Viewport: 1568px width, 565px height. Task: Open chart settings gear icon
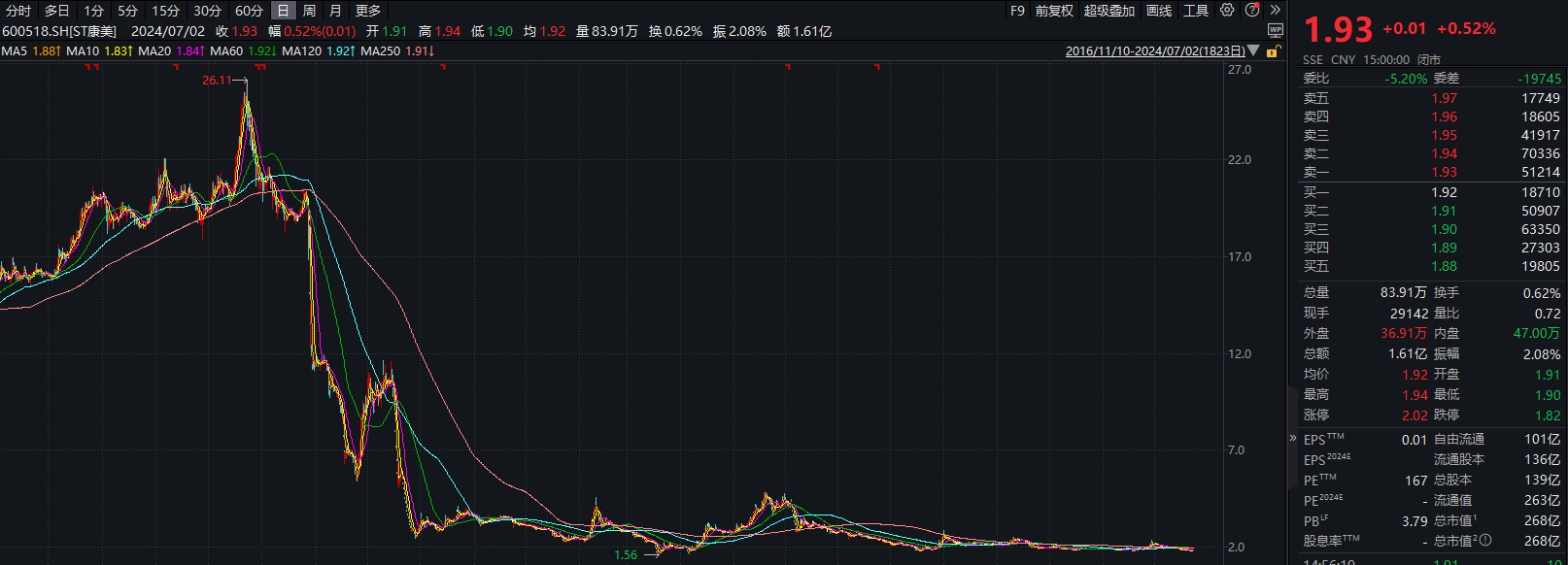coord(1228,11)
